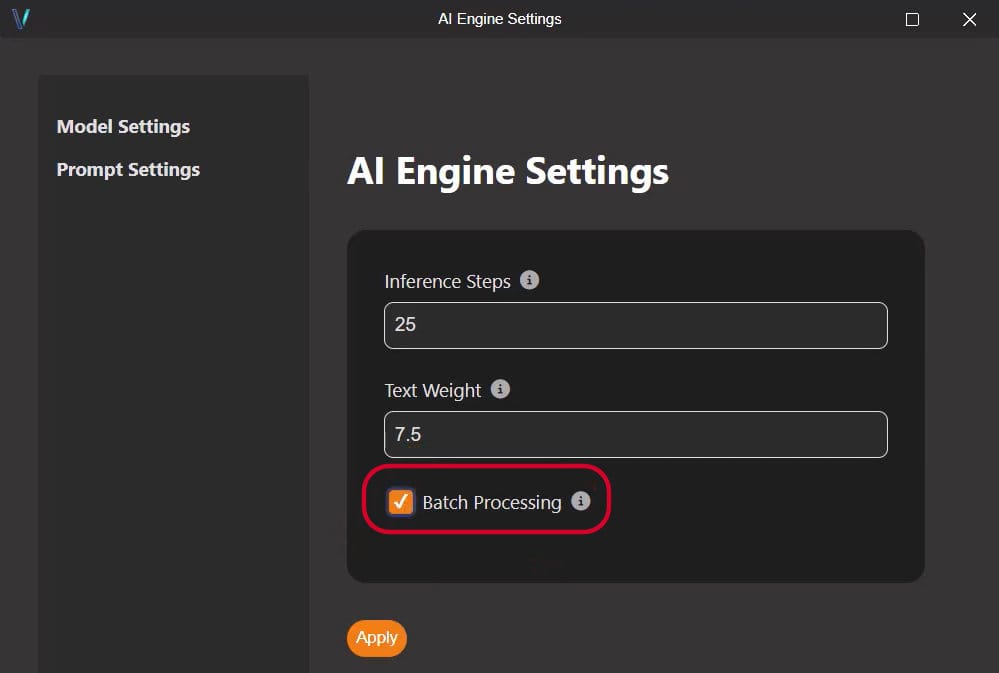Close the AI Engine Settings window
Image resolution: width=999 pixels, height=673 pixels.
click(969, 19)
